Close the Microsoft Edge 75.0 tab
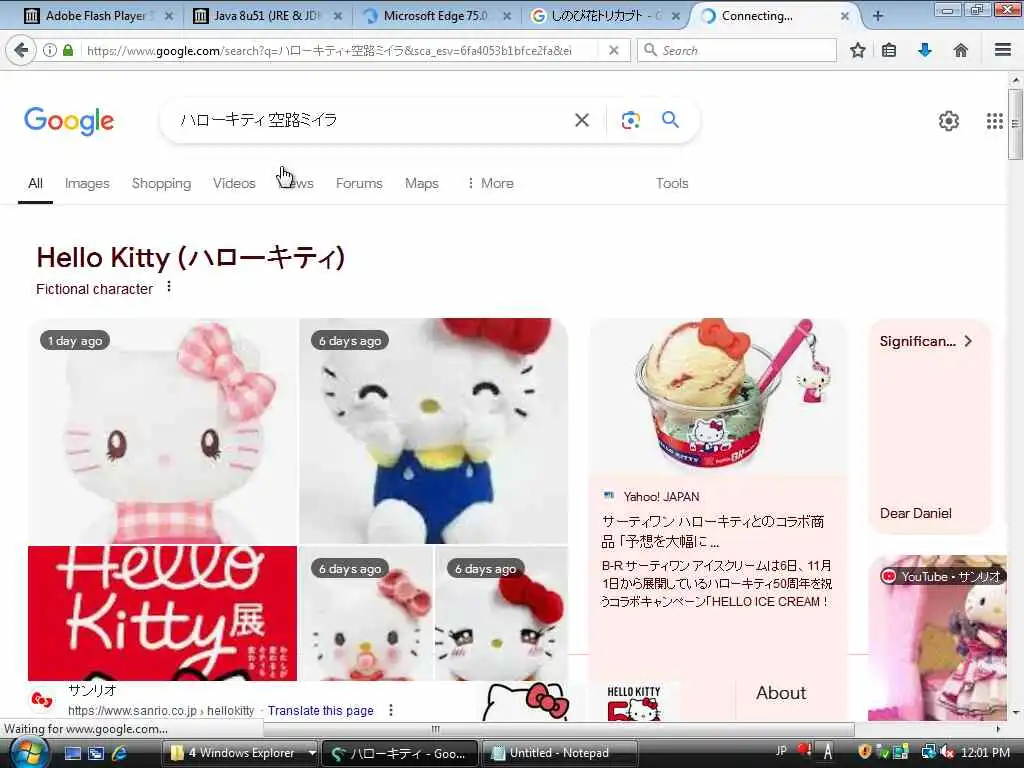The height and width of the screenshot is (768, 1024). pyautogui.click(x=507, y=16)
